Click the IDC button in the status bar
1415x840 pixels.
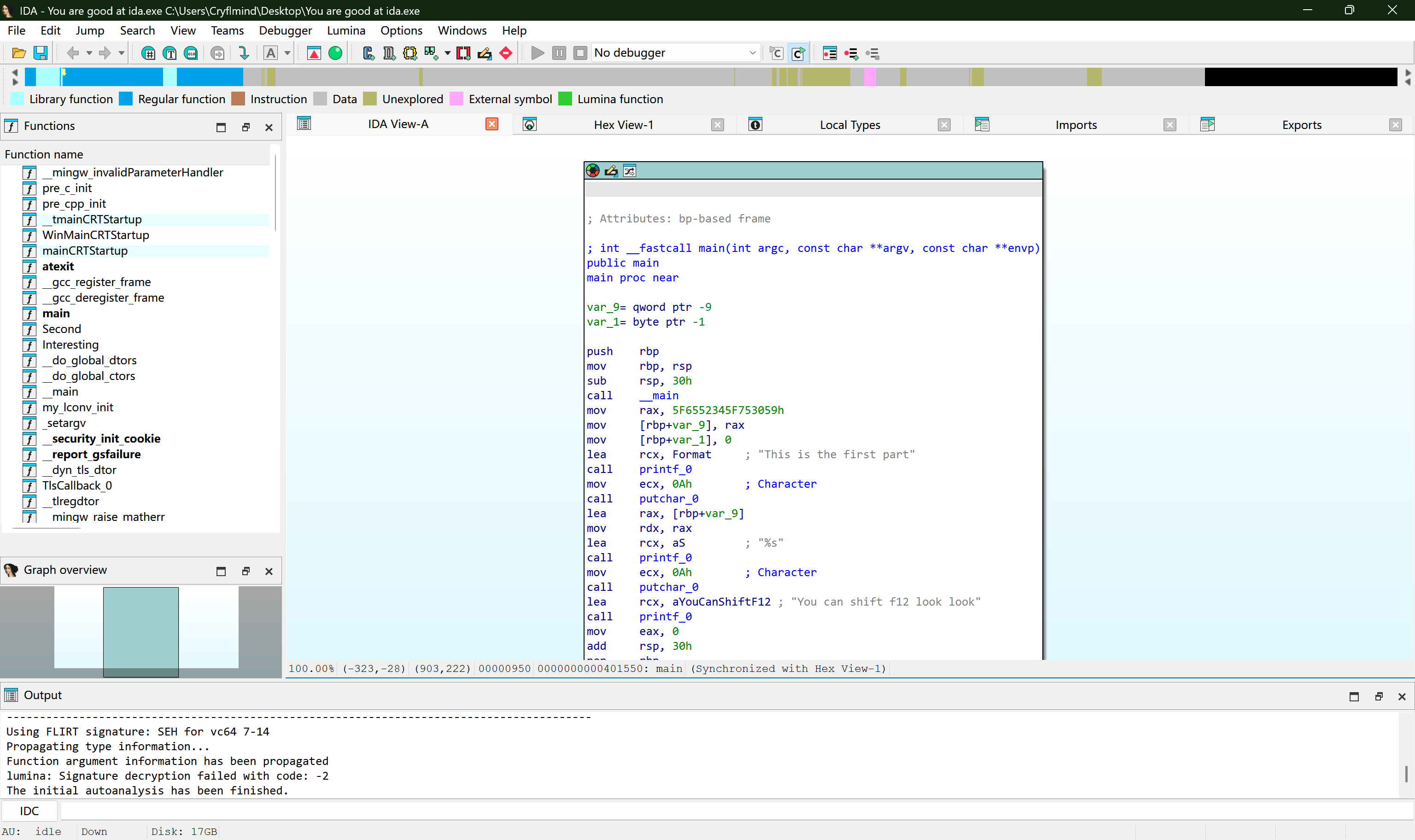click(x=29, y=811)
